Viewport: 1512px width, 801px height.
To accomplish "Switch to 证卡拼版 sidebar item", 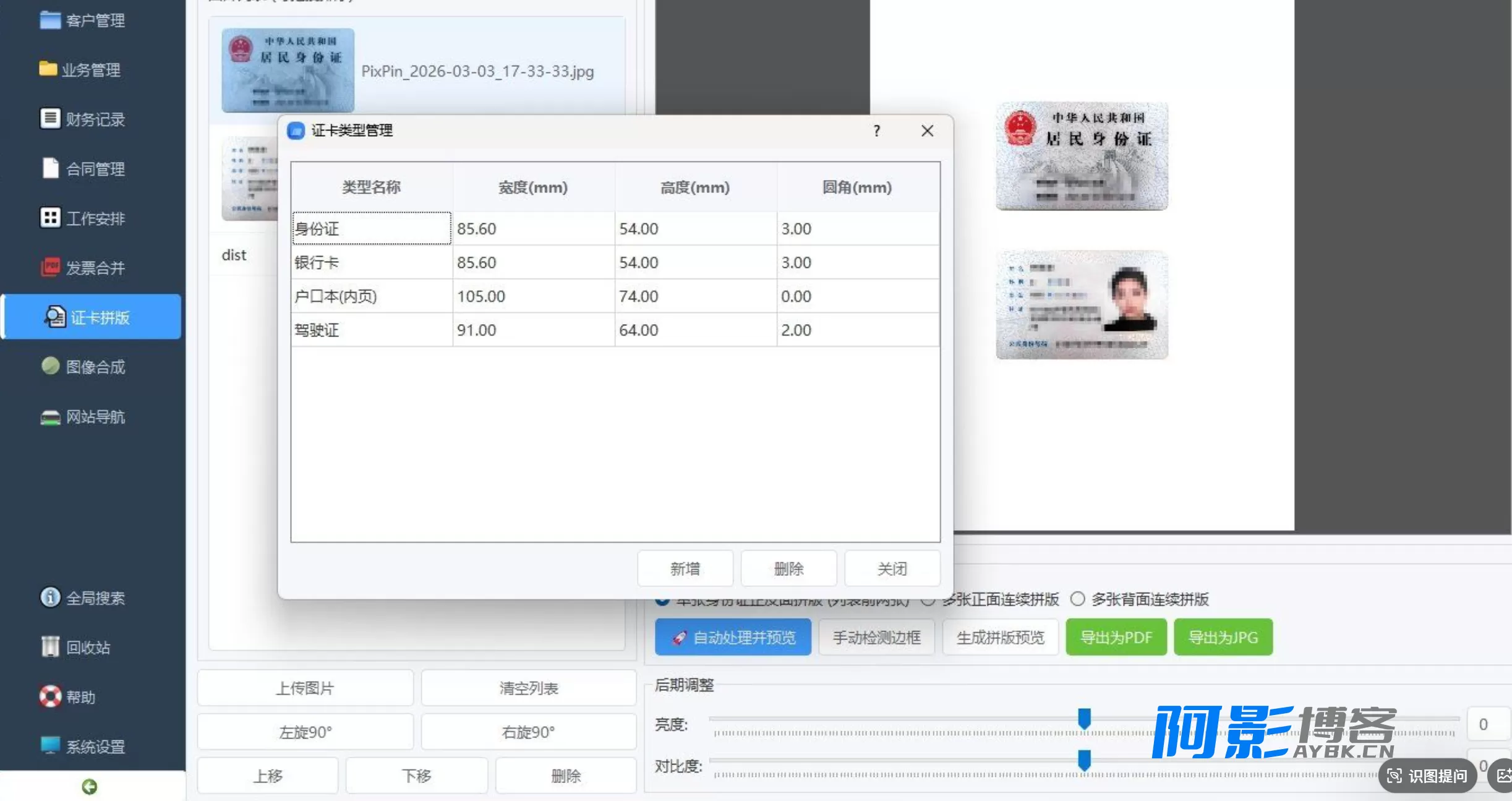I will tap(92, 317).
